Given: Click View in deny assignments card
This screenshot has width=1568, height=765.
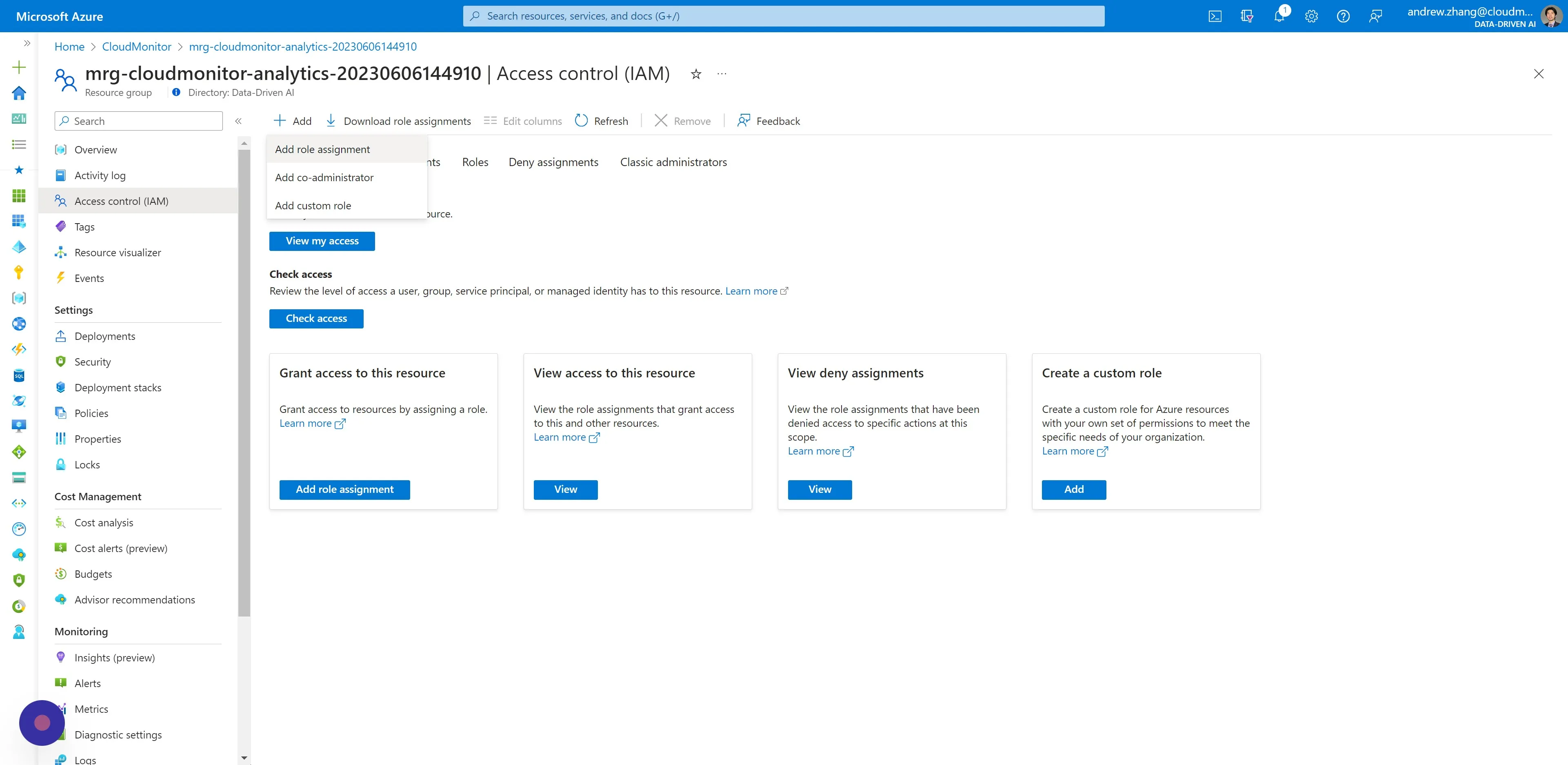Looking at the screenshot, I should 820,489.
